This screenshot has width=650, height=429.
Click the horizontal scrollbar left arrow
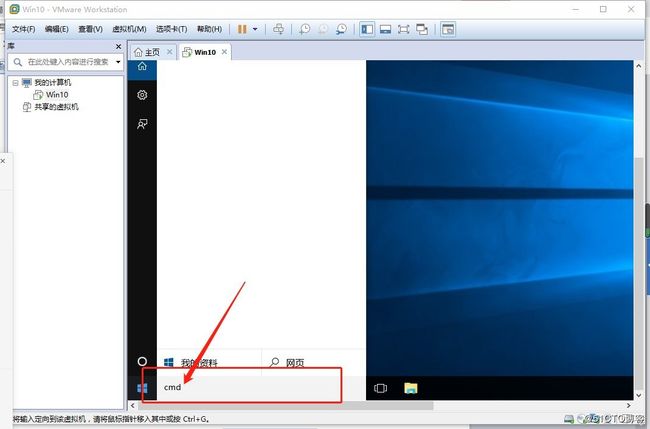(x=133, y=405)
